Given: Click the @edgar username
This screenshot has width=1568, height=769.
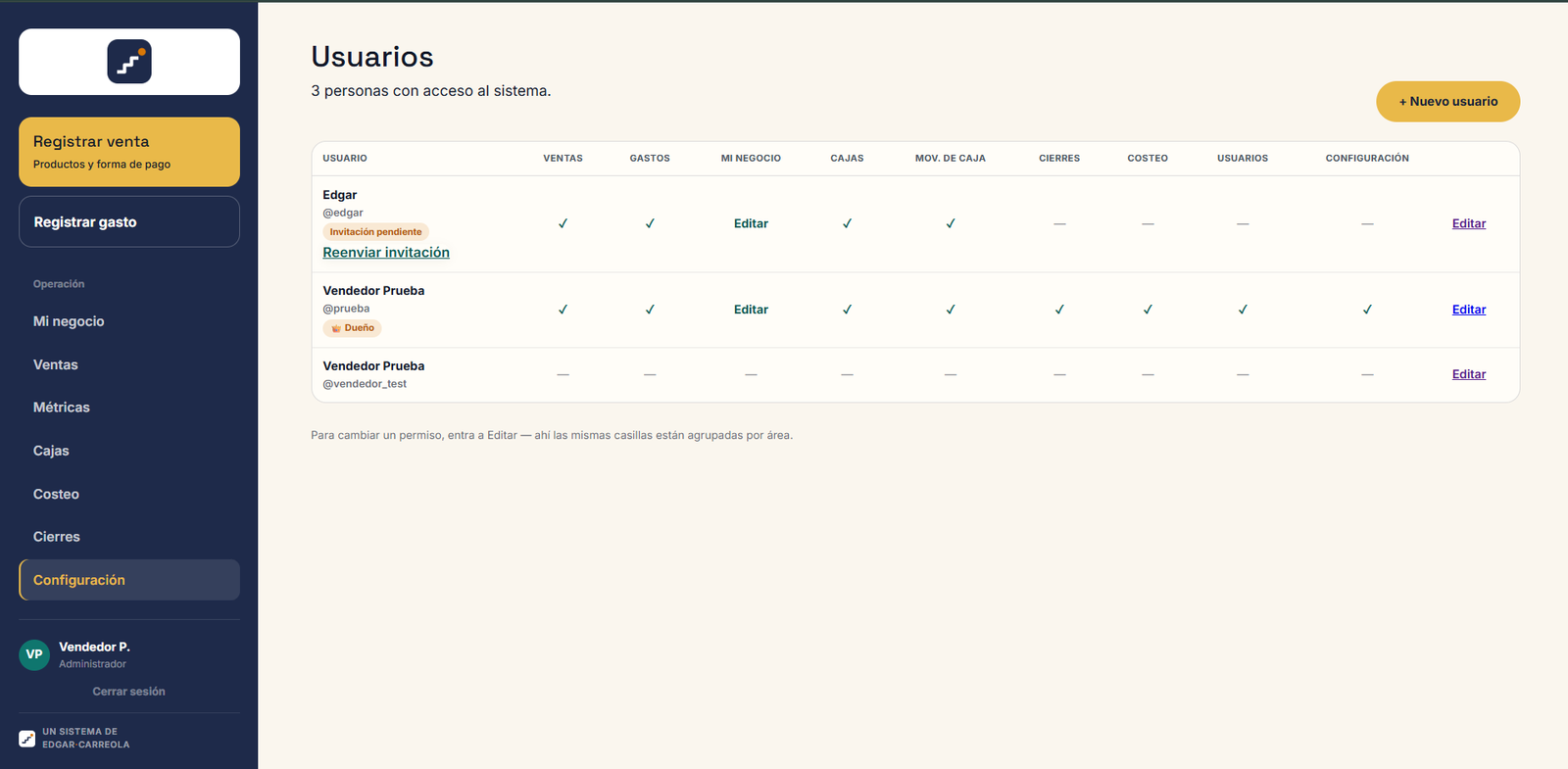Looking at the screenshot, I should [x=343, y=213].
